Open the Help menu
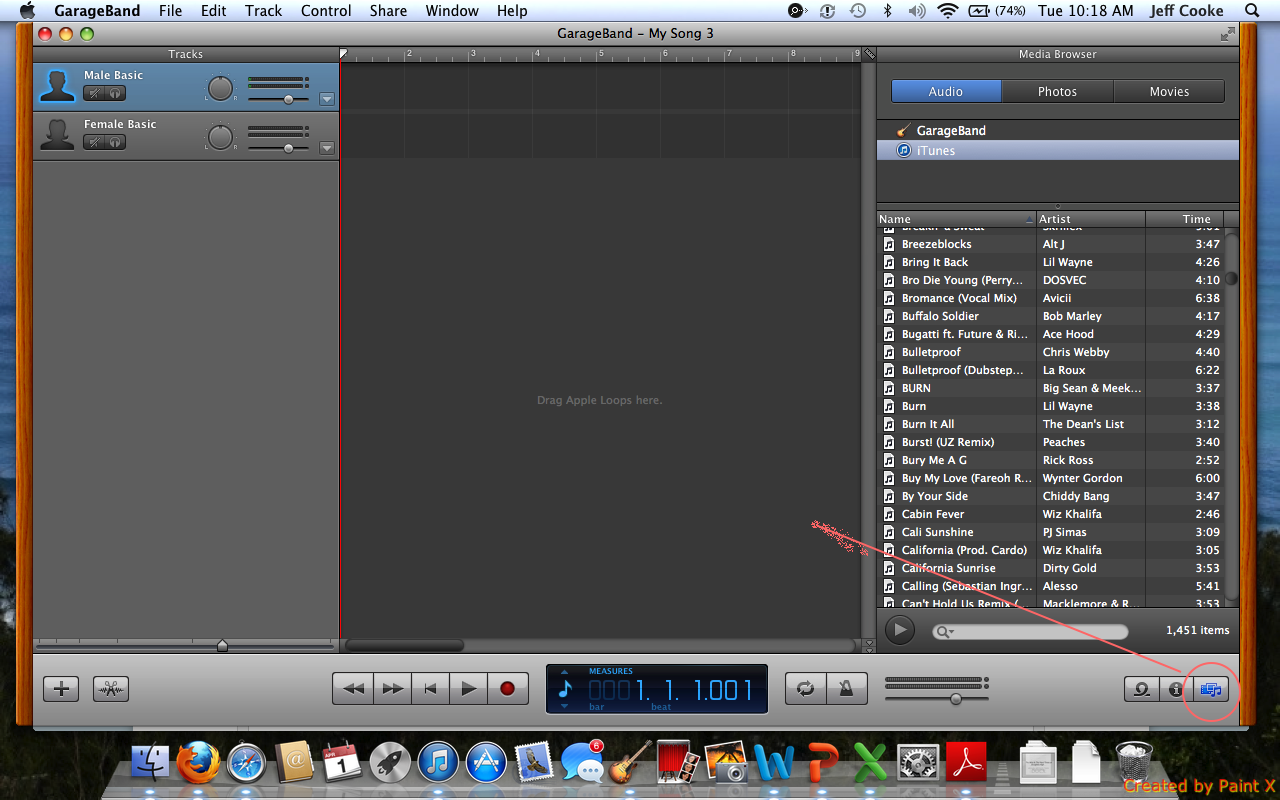This screenshot has width=1280, height=800. pyautogui.click(x=512, y=11)
